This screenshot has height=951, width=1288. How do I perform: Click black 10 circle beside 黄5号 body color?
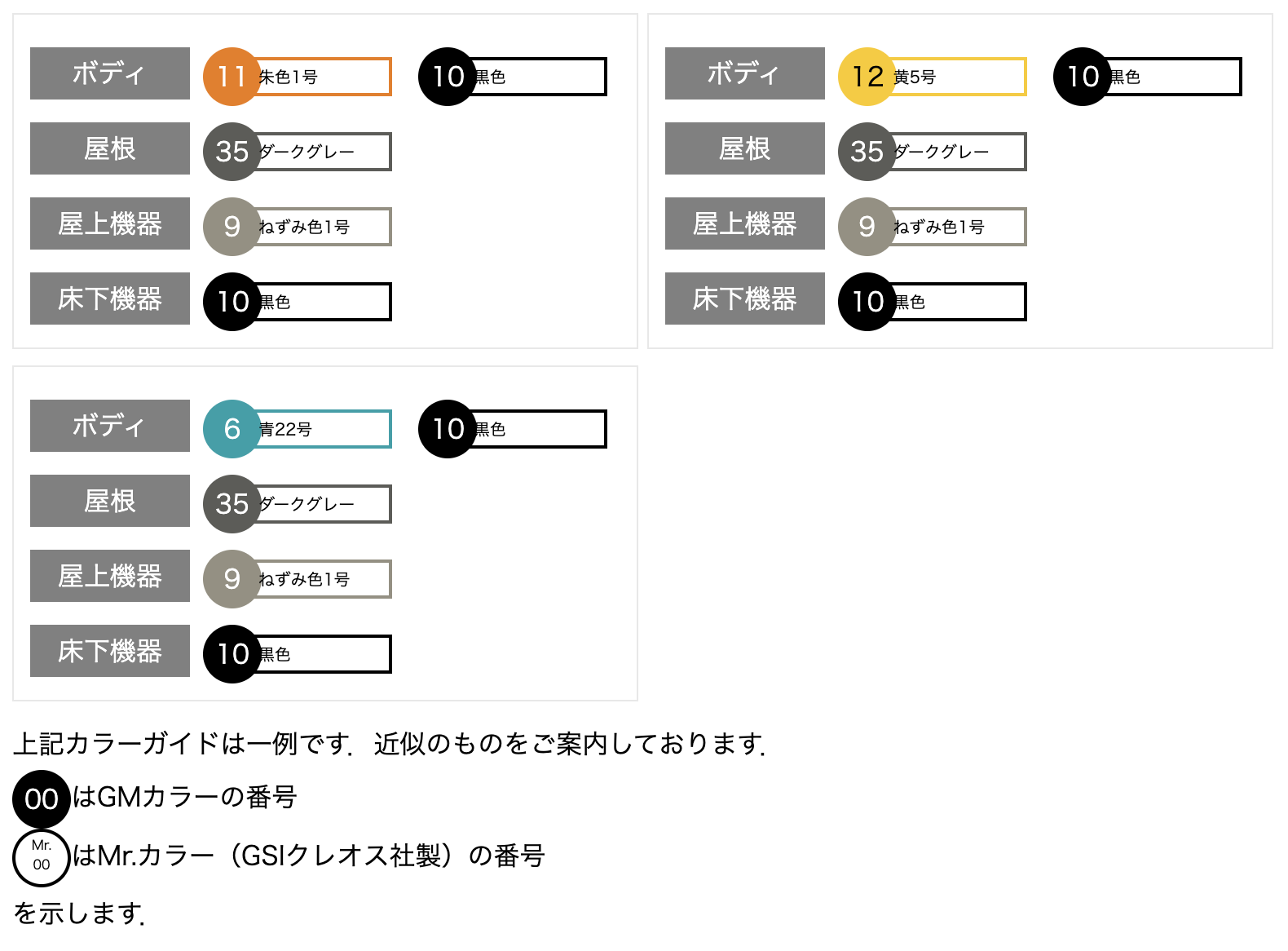[x=1083, y=77]
